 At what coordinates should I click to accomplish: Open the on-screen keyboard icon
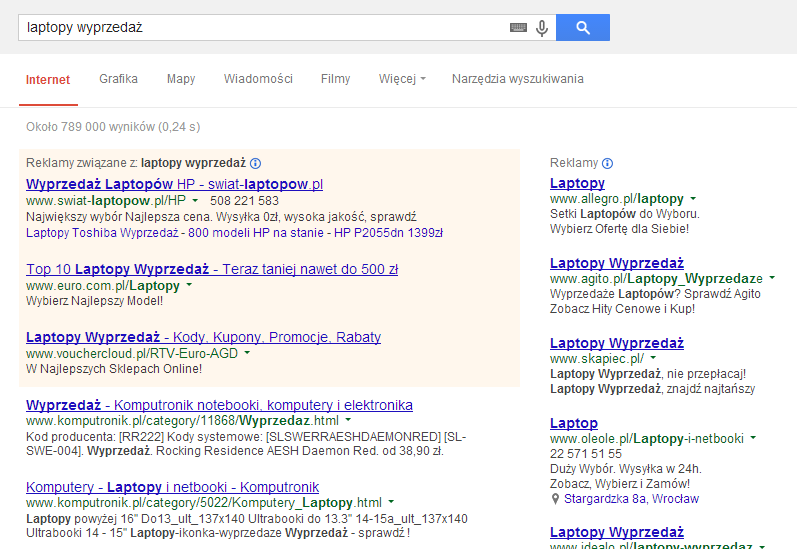pyautogui.click(x=518, y=27)
